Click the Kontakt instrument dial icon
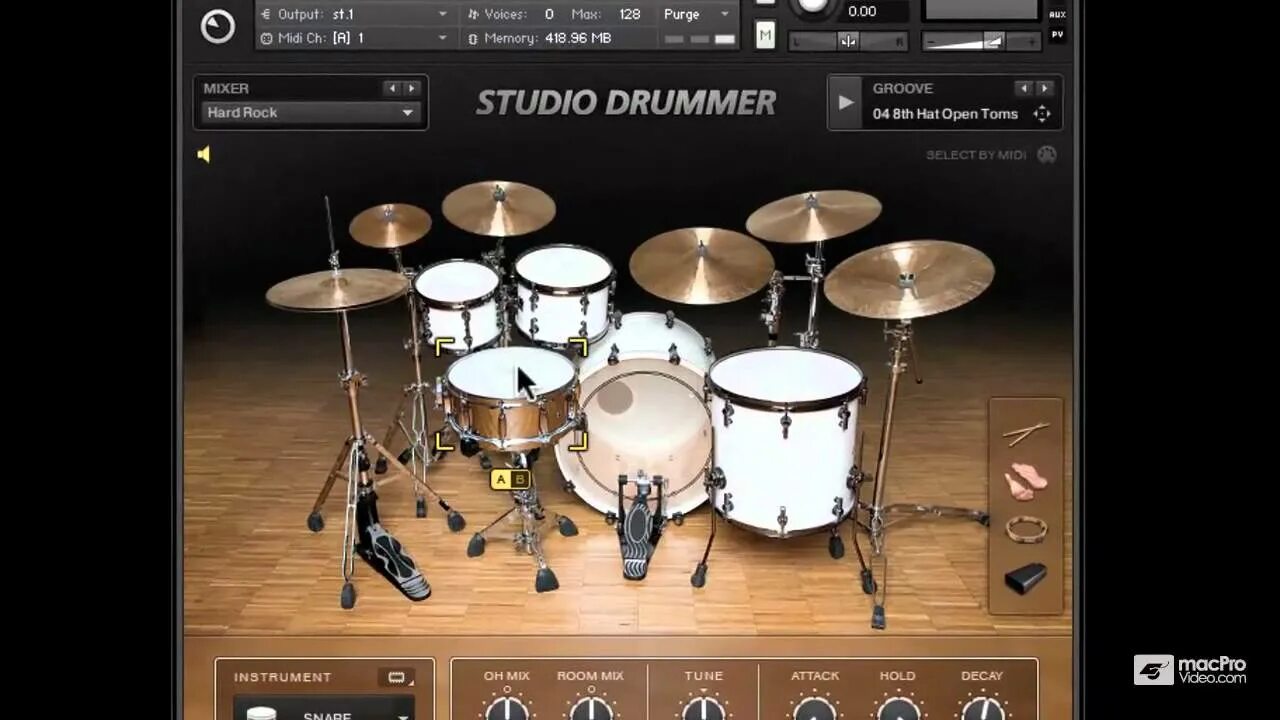 (217, 26)
